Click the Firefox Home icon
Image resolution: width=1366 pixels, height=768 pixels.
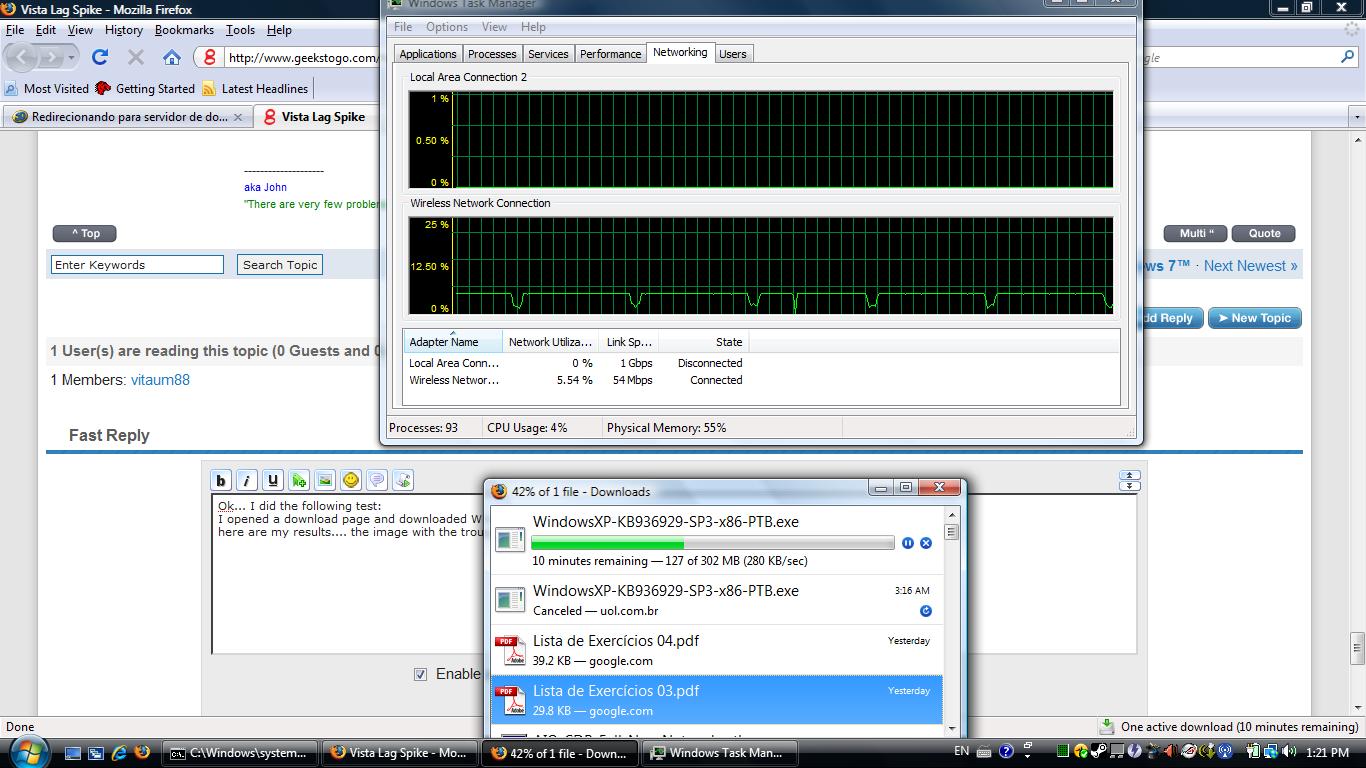(172, 57)
